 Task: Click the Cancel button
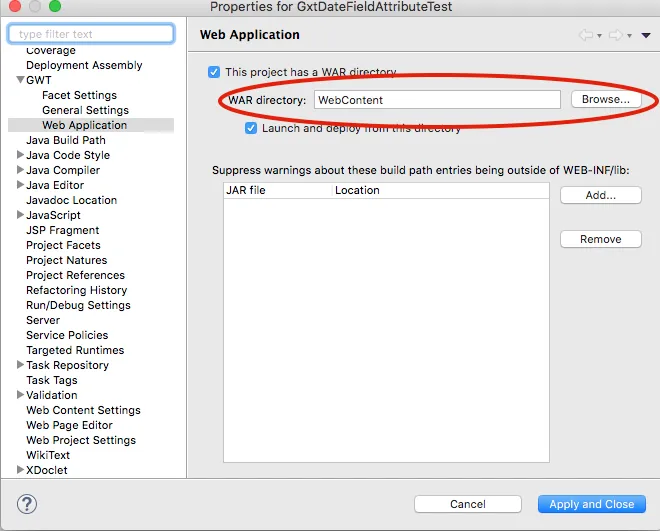(468, 504)
